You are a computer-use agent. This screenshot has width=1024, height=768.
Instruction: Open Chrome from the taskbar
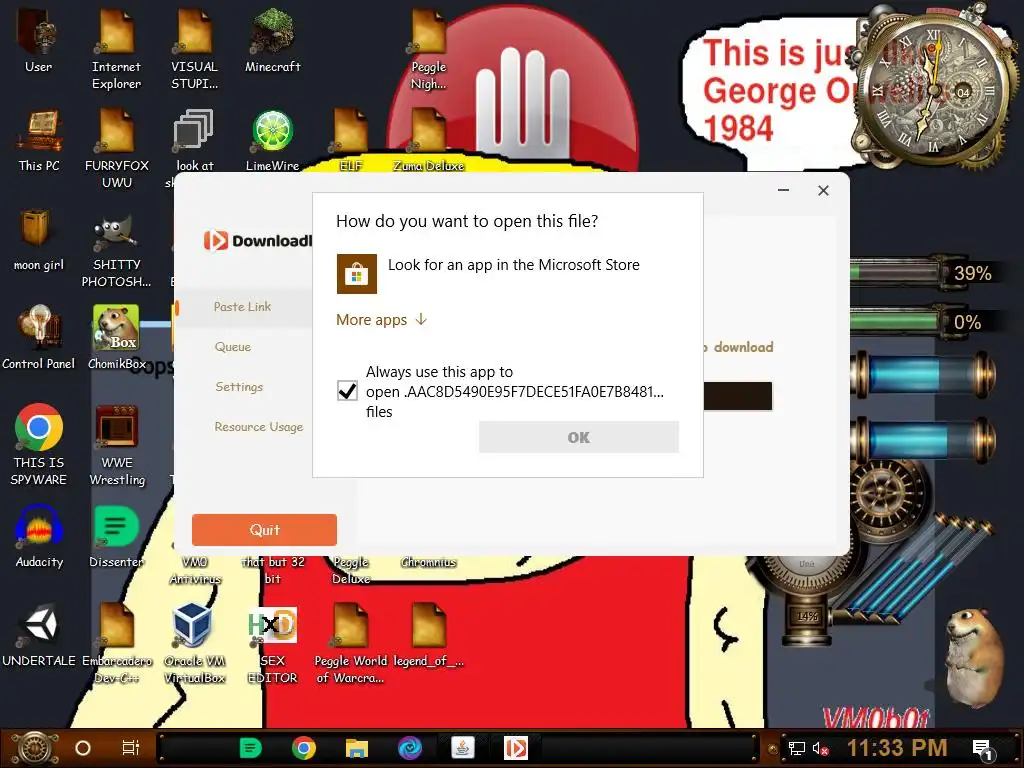point(304,748)
